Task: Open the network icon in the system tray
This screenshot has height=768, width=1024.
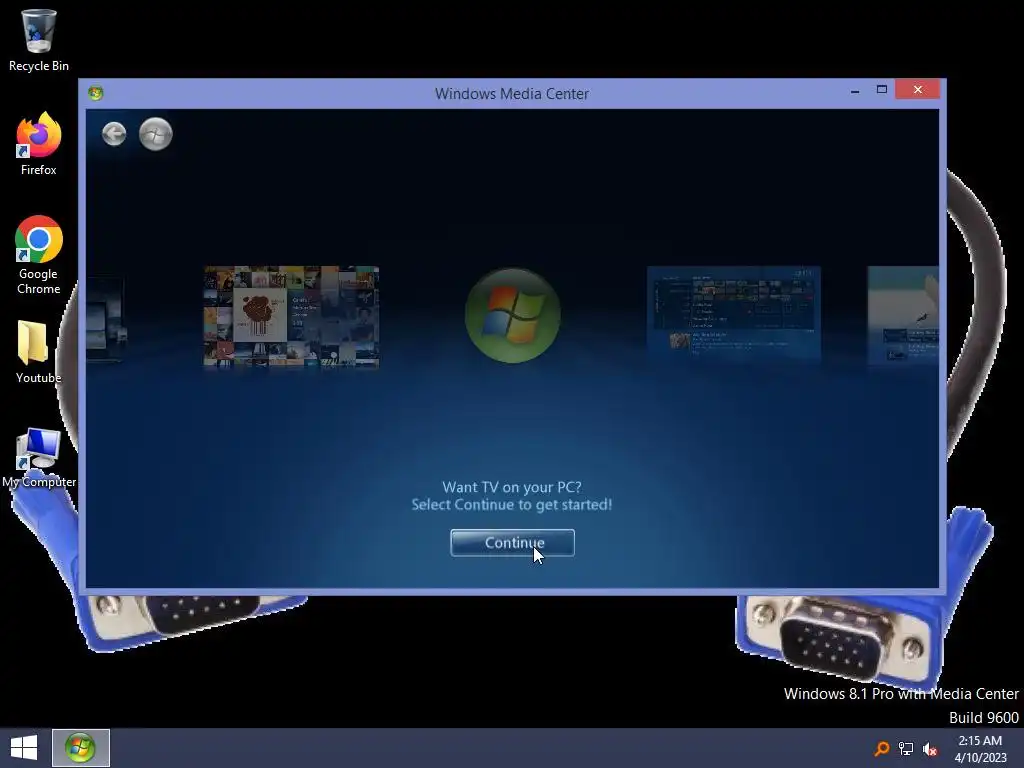Action: pos(906,748)
